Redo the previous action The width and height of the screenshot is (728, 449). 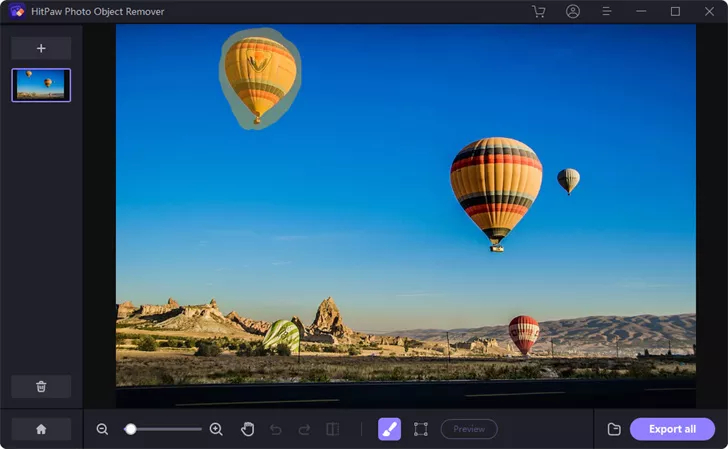click(x=304, y=429)
